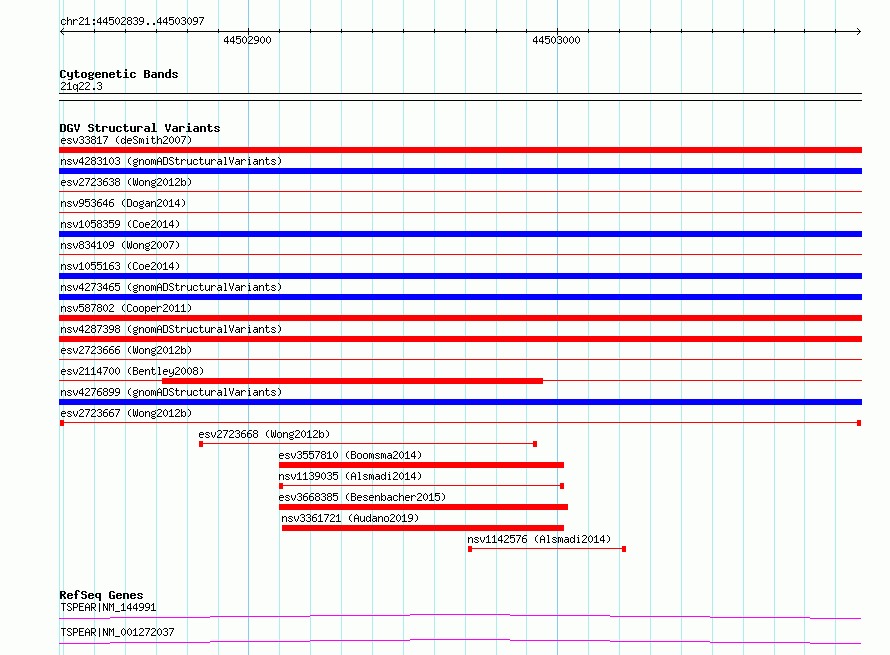Click the left endpoint marker of nsv1142576

pyautogui.click(x=470, y=549)
